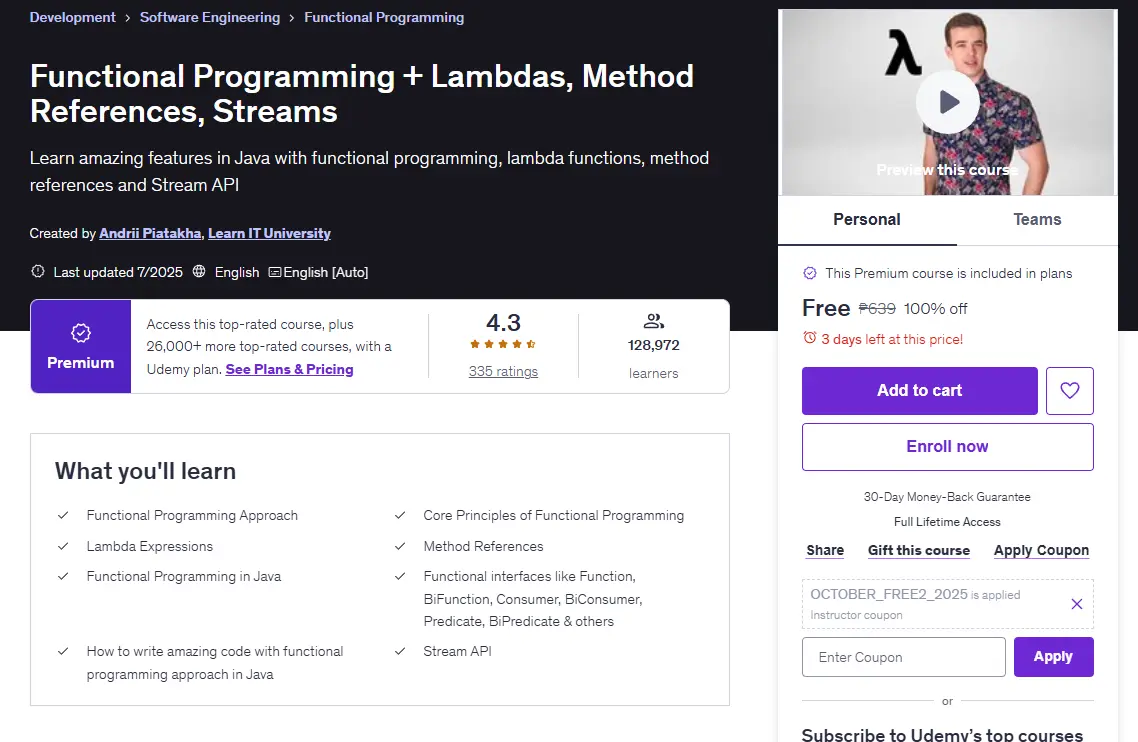Click 'OCTOBER_FREE2_2025 is applied' coupon text

(x=915, y=594)
